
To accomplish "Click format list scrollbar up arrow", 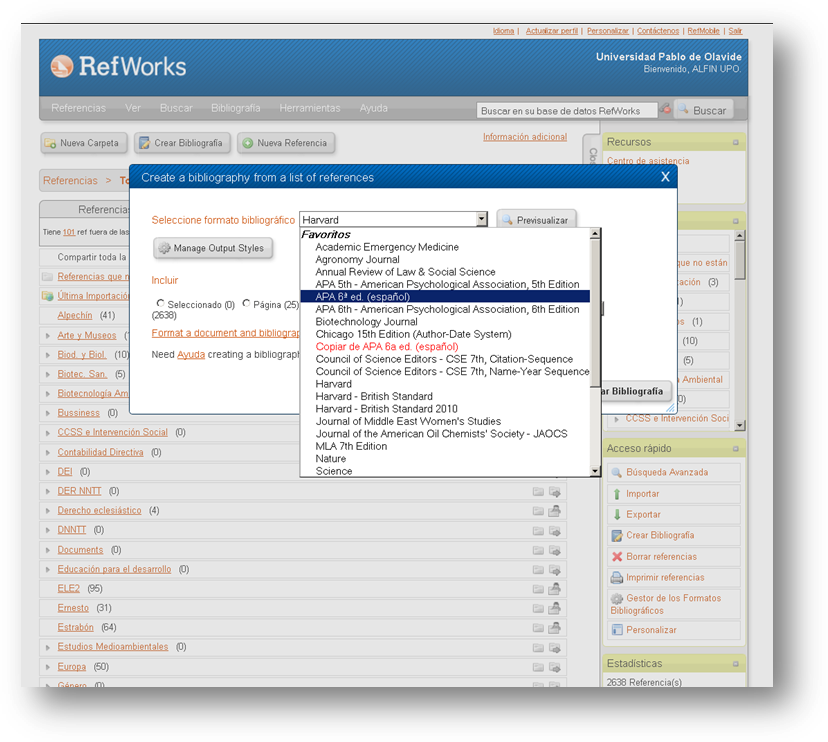I will (595, 233).
